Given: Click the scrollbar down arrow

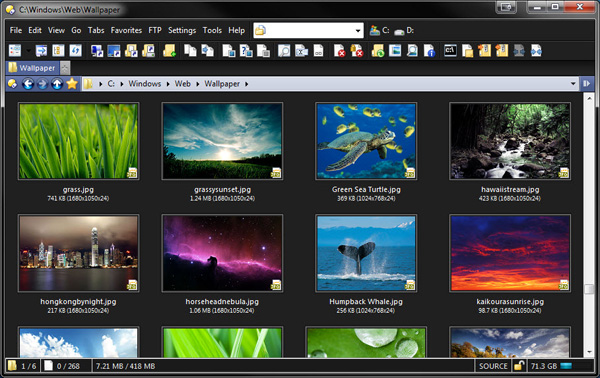Looking at the screenshot, I should (589, 352).
